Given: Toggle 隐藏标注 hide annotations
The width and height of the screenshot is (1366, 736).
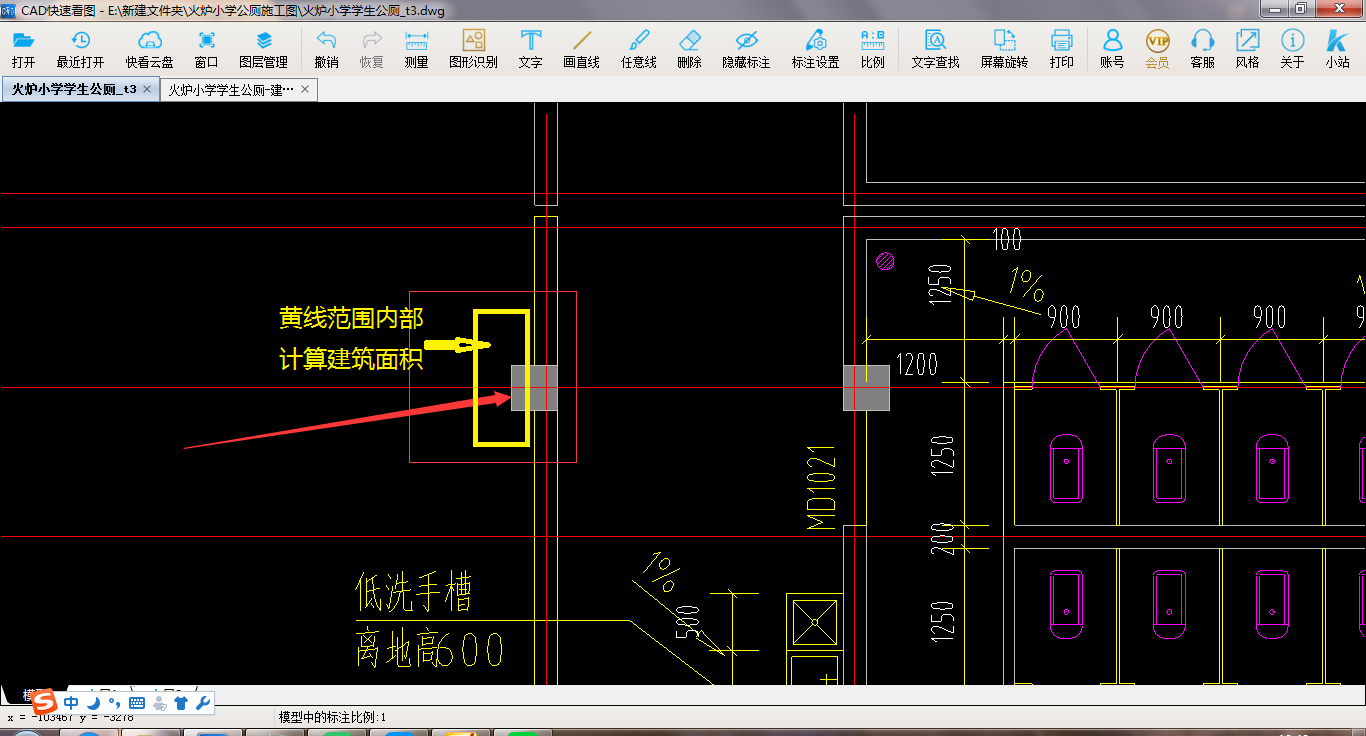Looking at the screenshot, I should pyautogui.click(x=746, y=49).
